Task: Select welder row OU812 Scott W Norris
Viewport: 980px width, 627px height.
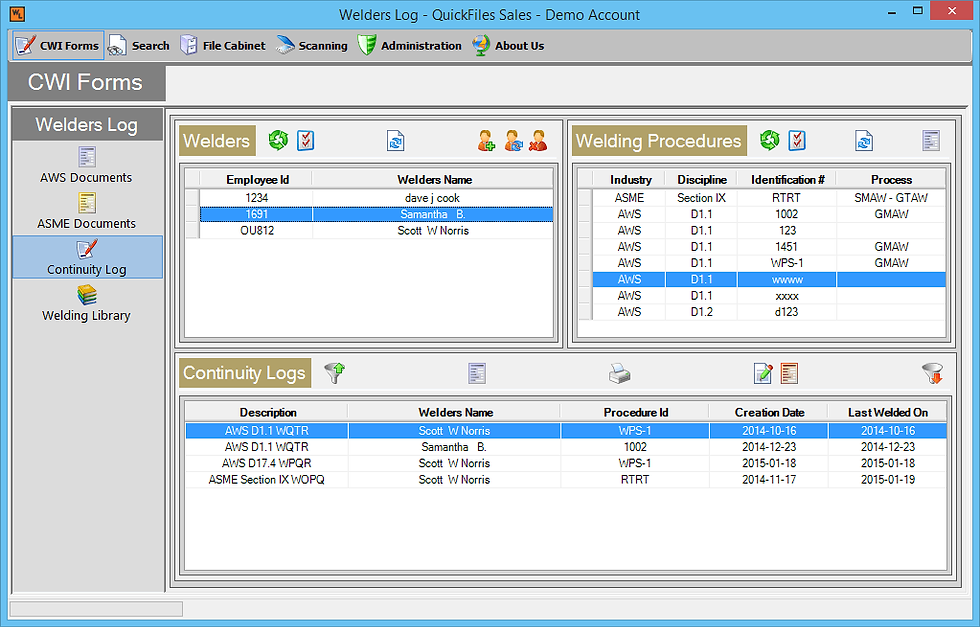Action: coord(376,230)
